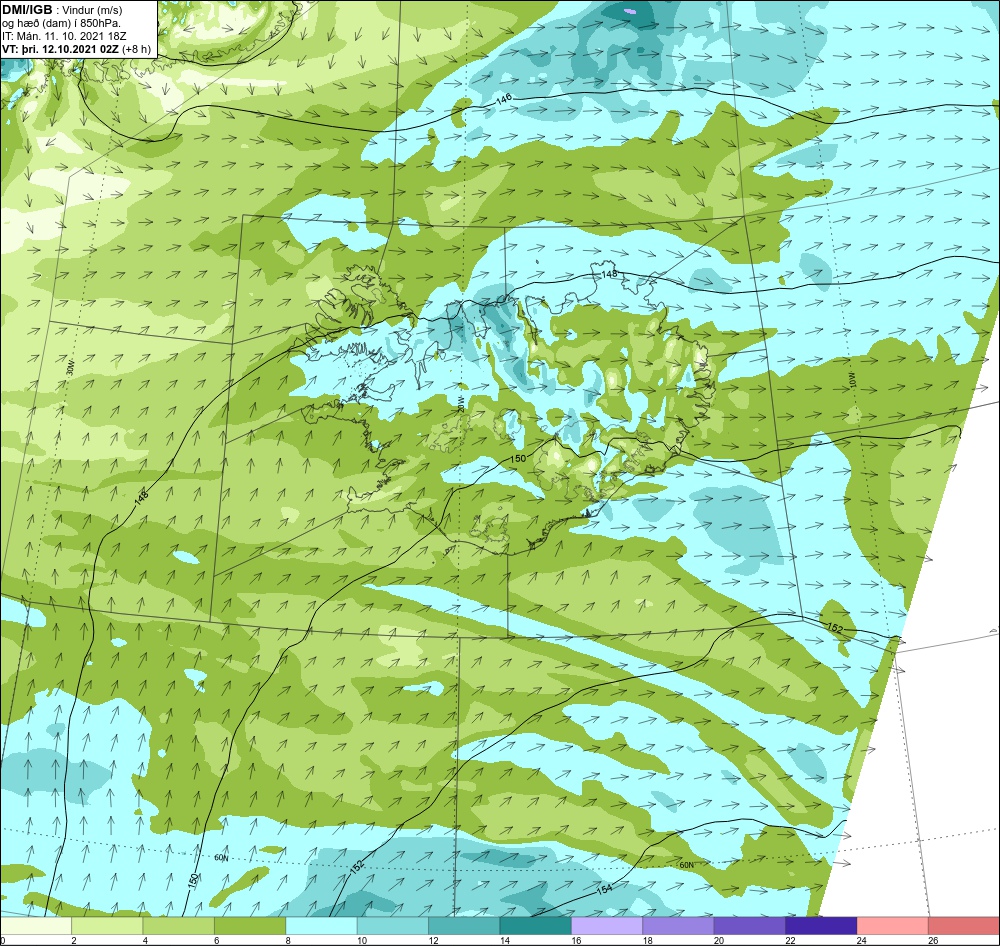Click legend value '24'
Image resolution: width=1000 pixels, height=946 pixels.
pyautogui.click(x=862, y=940)
